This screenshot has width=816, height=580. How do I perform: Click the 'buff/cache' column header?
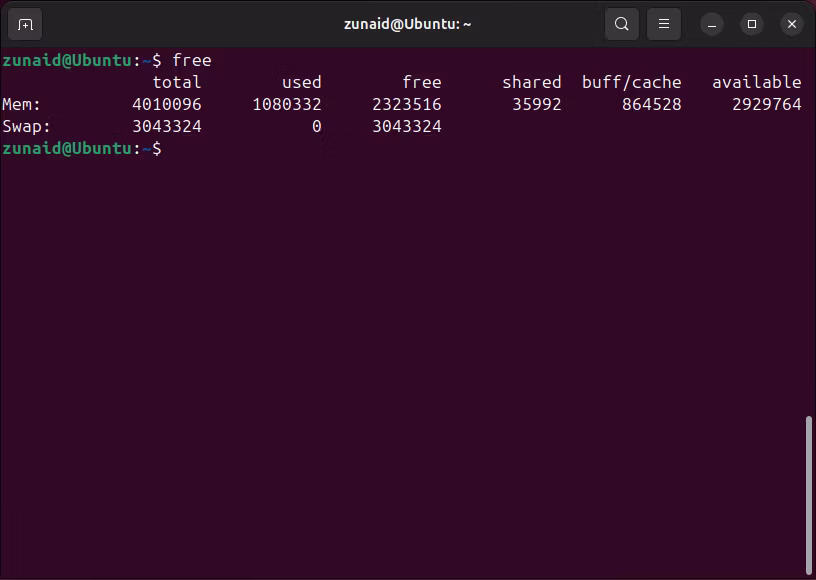tap(631, 82)
